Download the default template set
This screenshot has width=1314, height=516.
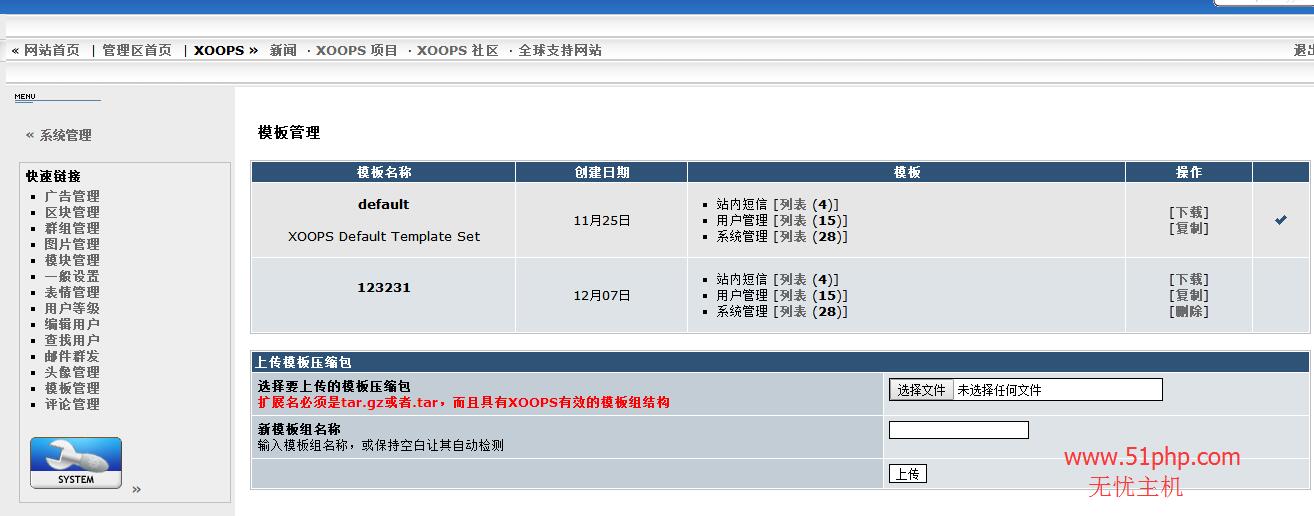[x=1188, y=212]
